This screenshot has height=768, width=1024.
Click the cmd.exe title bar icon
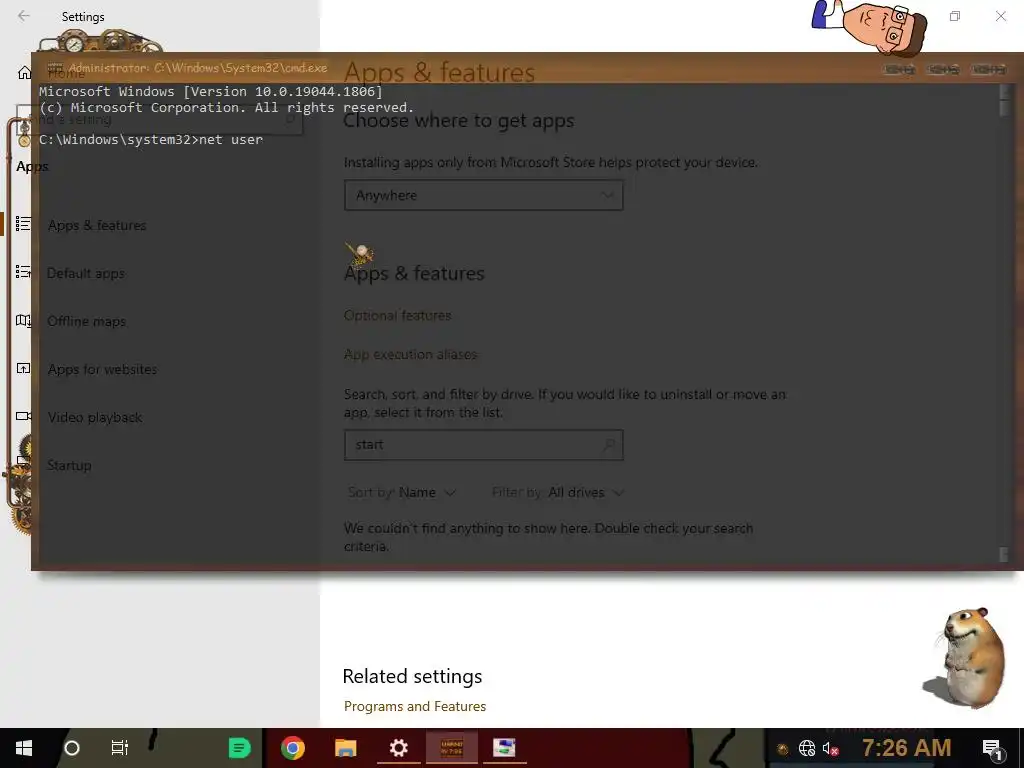[x=54, y=68]
